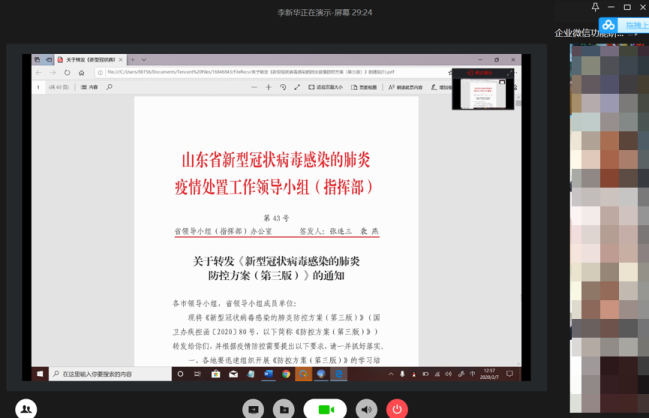Click the PDF zoom in plus button

pos(268,88)
